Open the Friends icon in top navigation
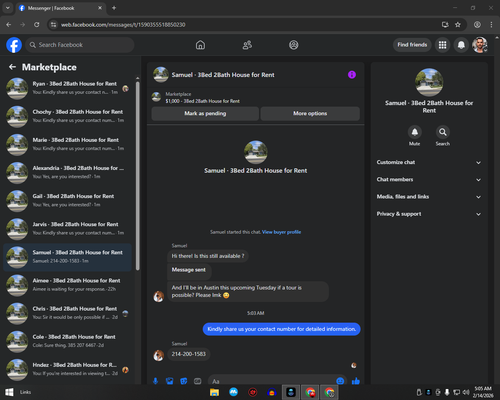This screenshot has height=400, width=500. (x=247, y=45)
